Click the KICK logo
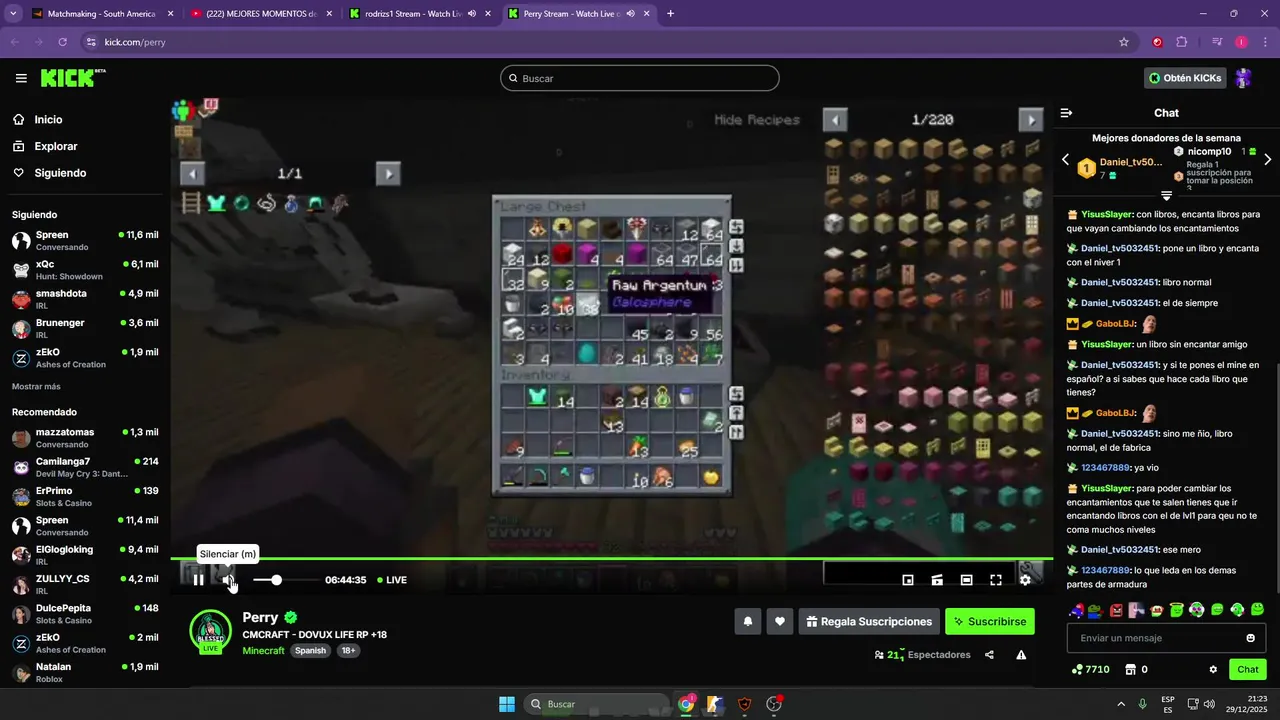Viewport: 1280px width, 720px height. pos(73,78)
